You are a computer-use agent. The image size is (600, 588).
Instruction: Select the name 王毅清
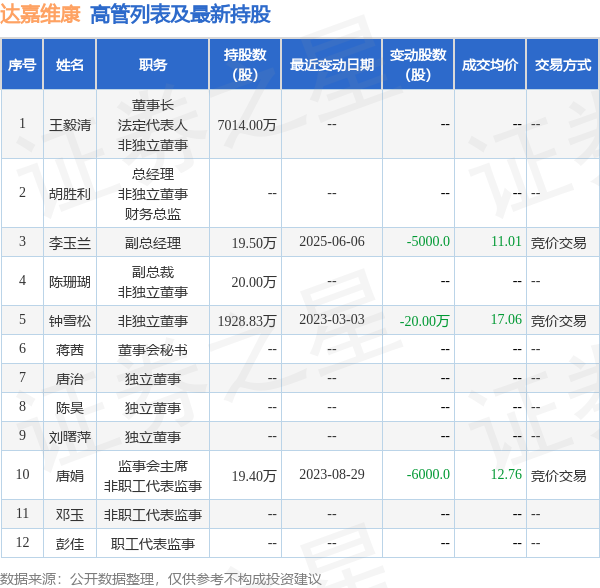click(70, 125)
